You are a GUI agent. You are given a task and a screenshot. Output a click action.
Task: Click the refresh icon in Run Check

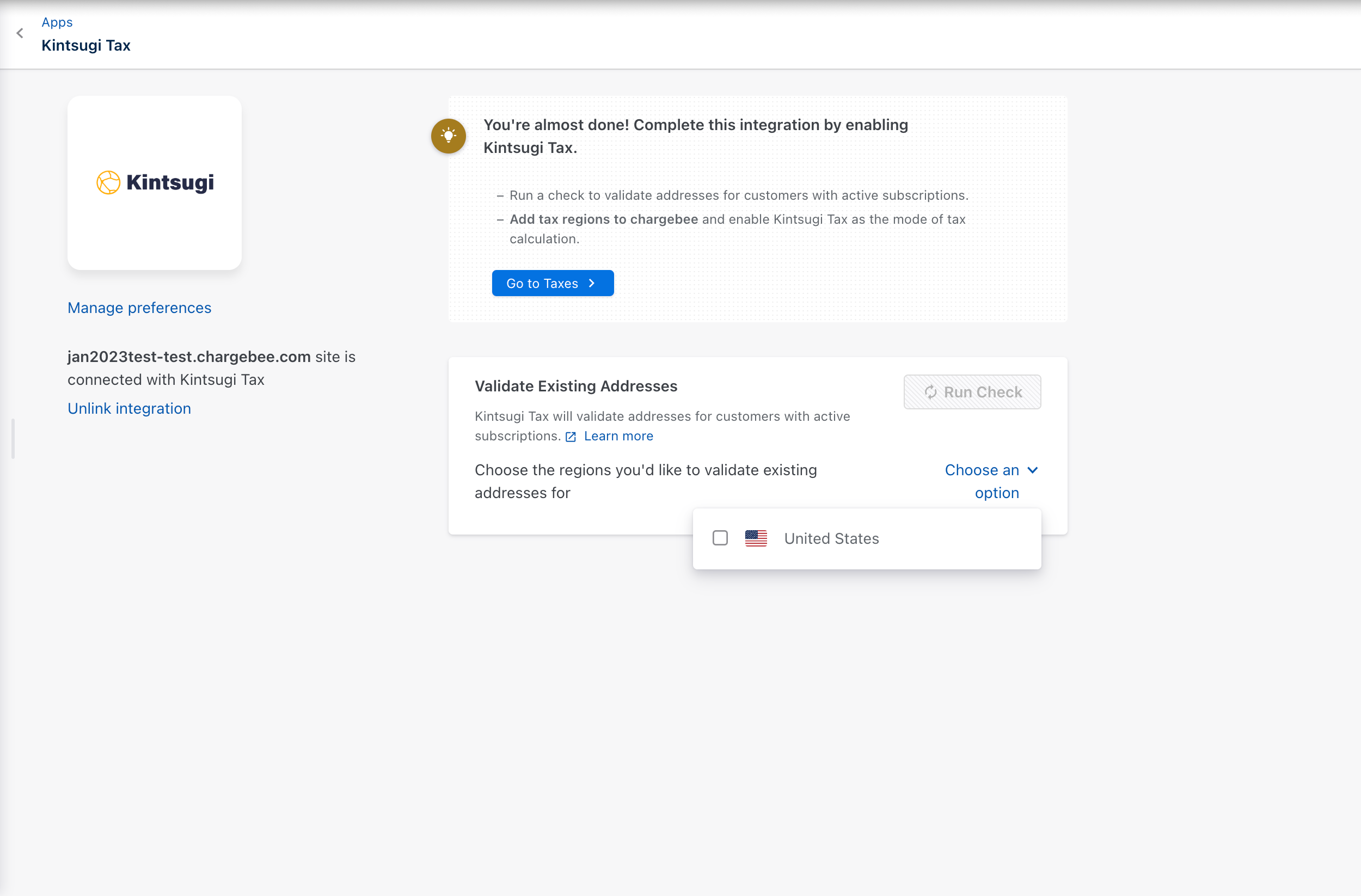[x=930, y=392]
